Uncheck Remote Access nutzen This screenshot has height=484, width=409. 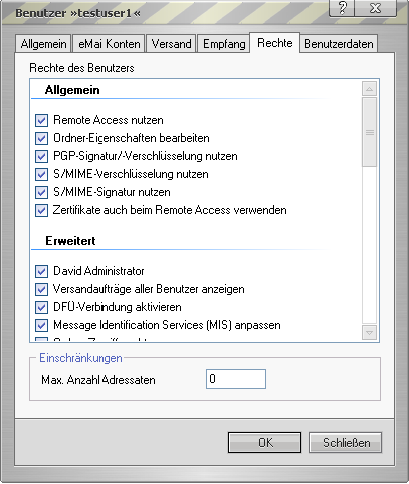(41, 120)
